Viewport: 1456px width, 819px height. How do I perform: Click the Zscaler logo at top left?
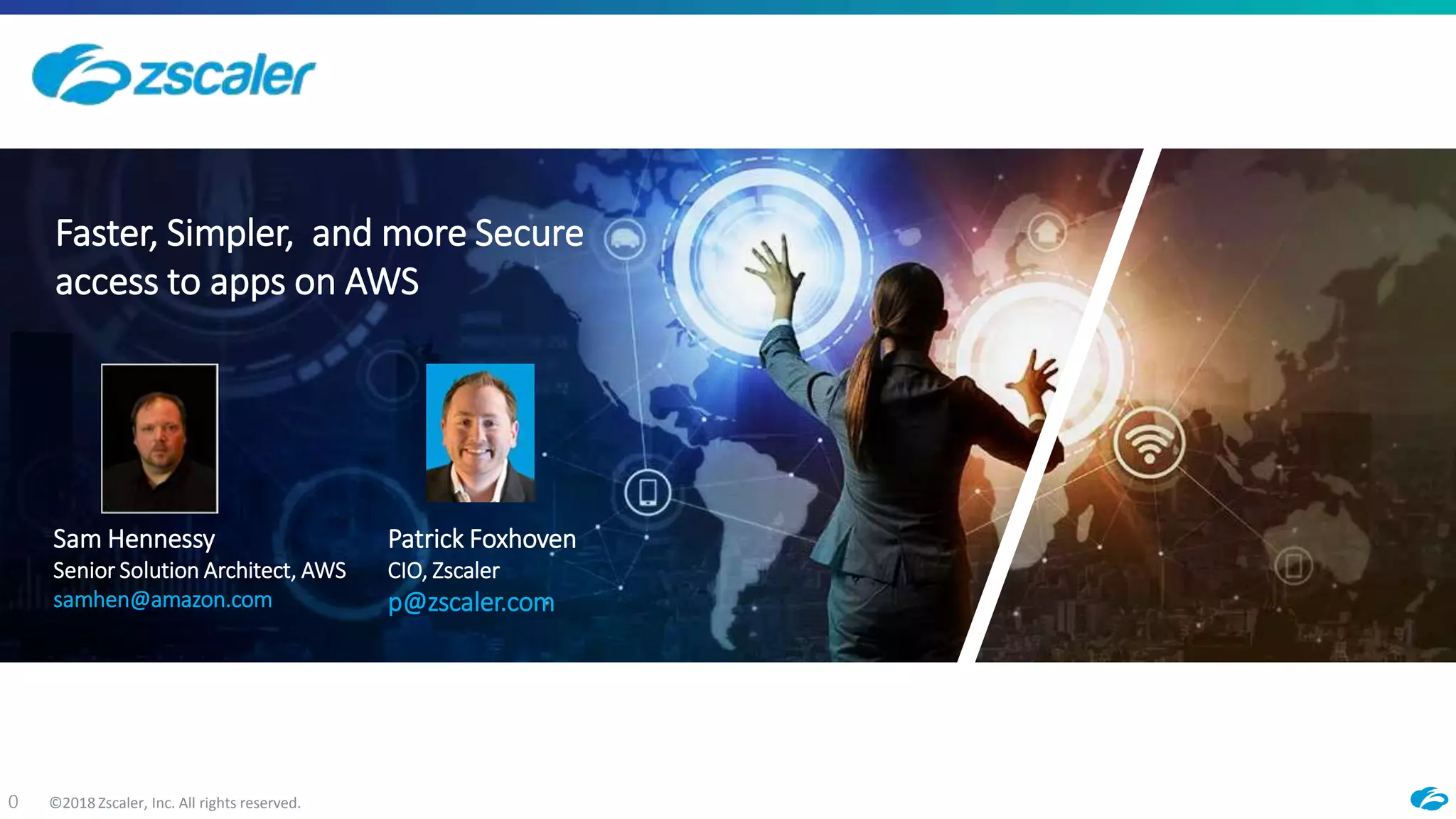click(x=173, y=74)
